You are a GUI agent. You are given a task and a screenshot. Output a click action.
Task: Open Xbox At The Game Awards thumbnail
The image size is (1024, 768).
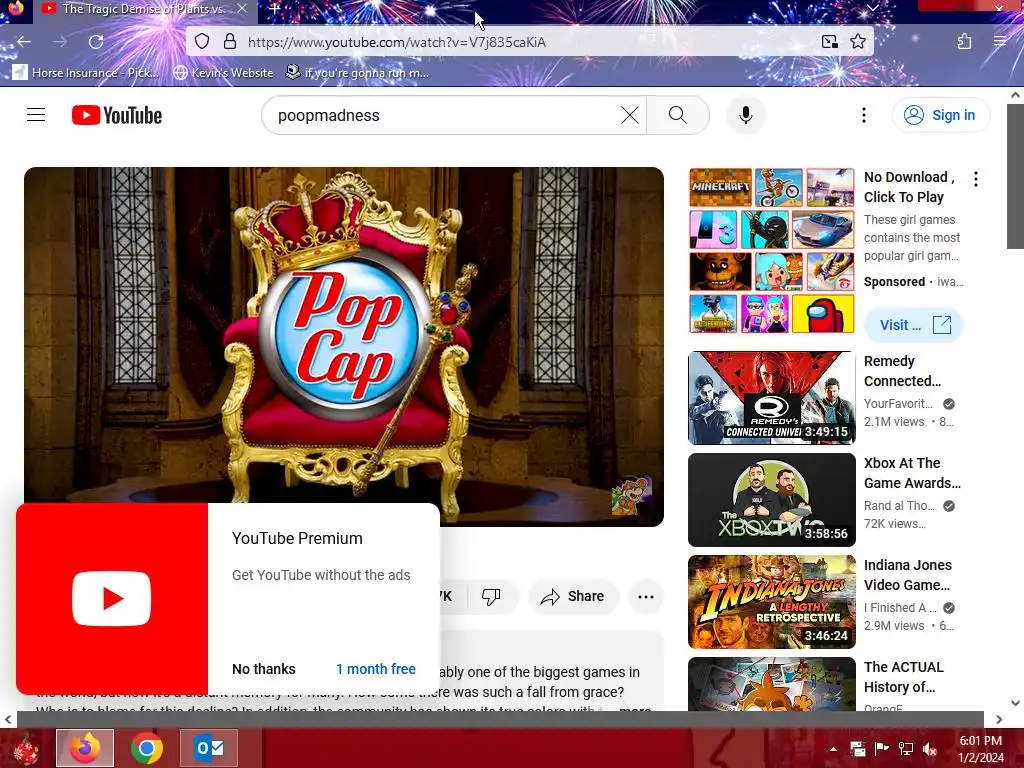coord(771,500)
